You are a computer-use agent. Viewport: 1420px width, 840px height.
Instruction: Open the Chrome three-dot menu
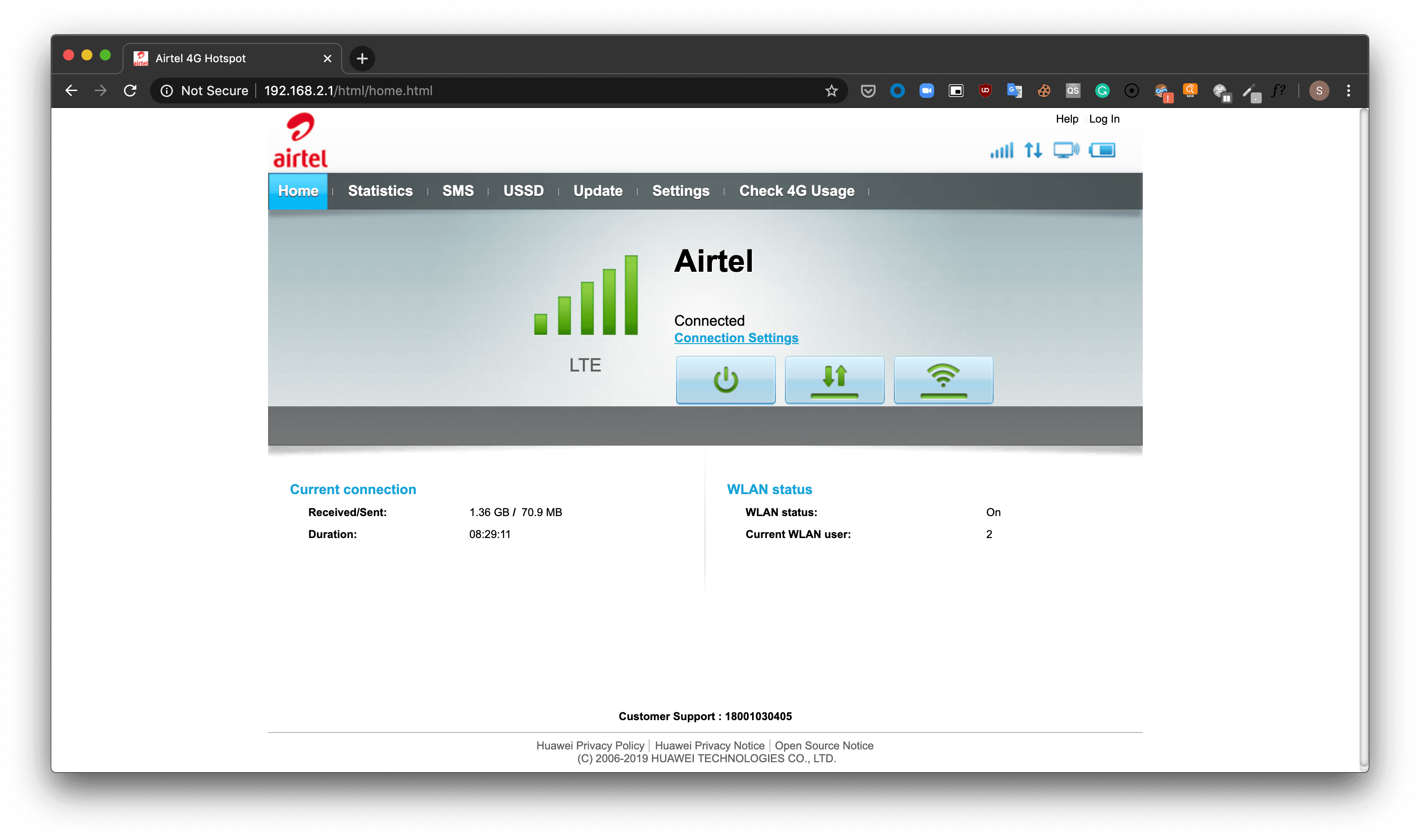[1348, 91]
